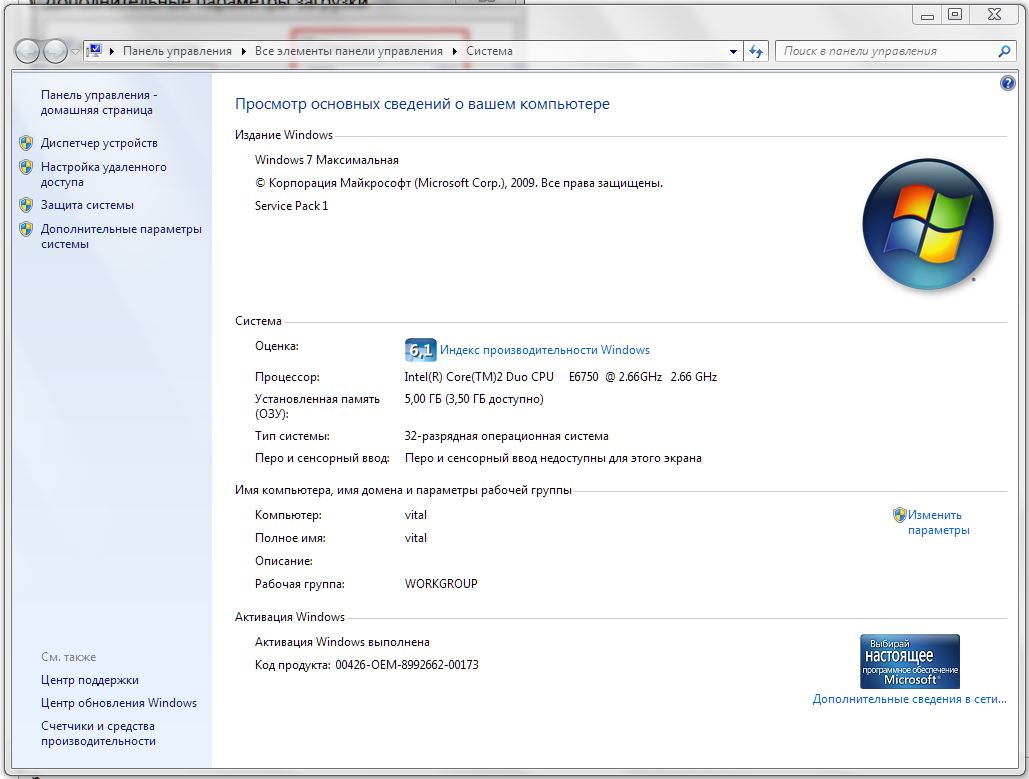Viewport: 1029px width, 779px height.
Task: Click Изменить параметры link
Action: tap(938, 522)
